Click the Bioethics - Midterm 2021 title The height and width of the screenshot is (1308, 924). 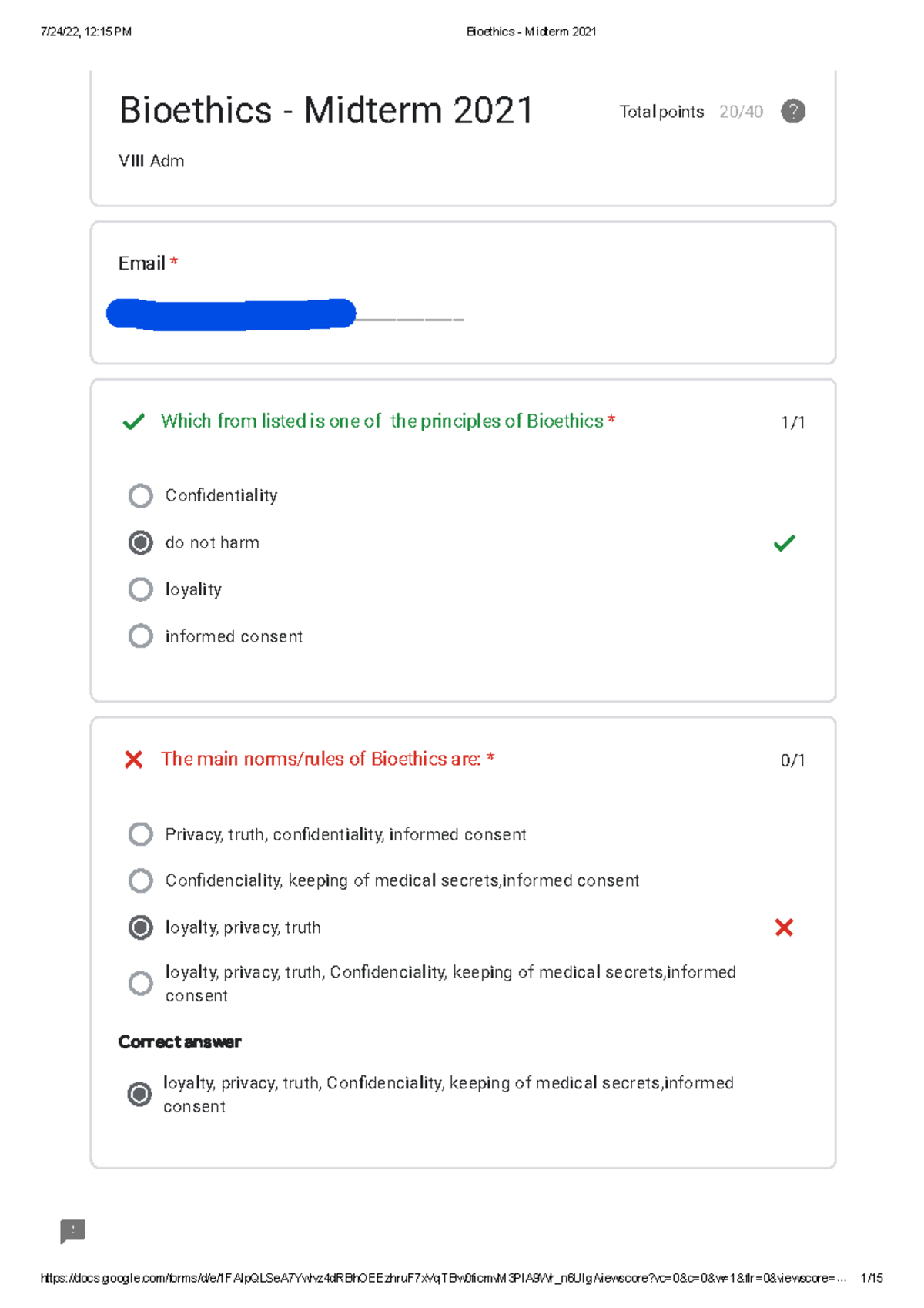pyautogui.click(x=326, y=110)
